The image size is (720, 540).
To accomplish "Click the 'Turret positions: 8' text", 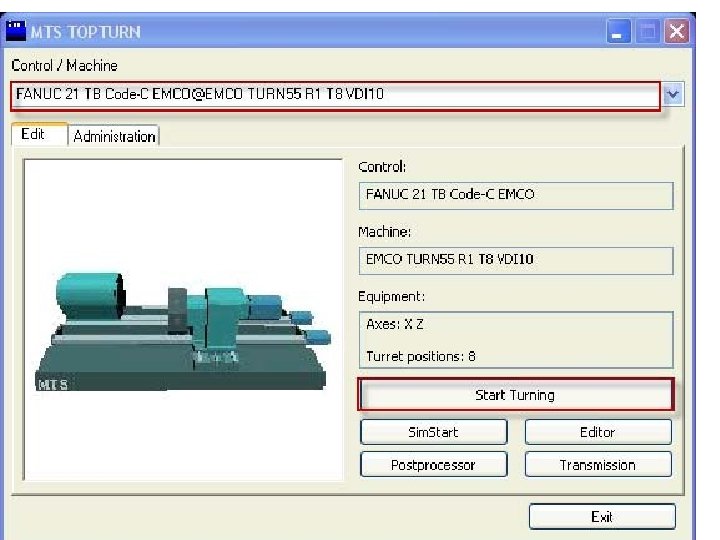I will tap(421, 356).
